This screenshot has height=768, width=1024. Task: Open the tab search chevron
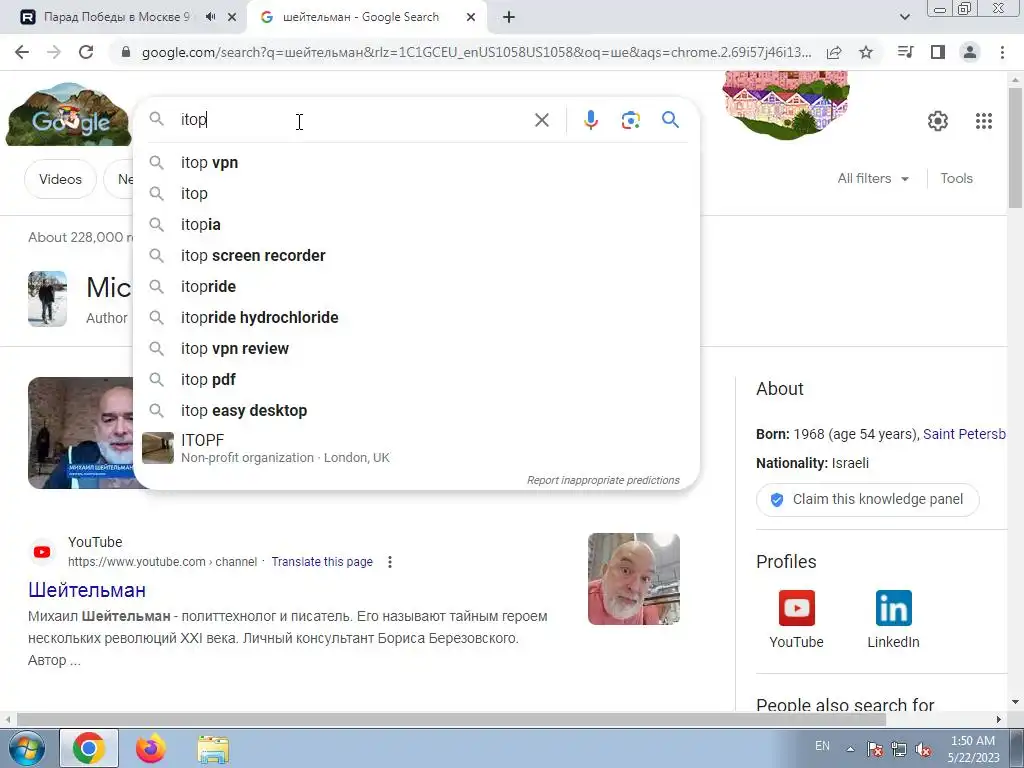[x=904, y=17]
